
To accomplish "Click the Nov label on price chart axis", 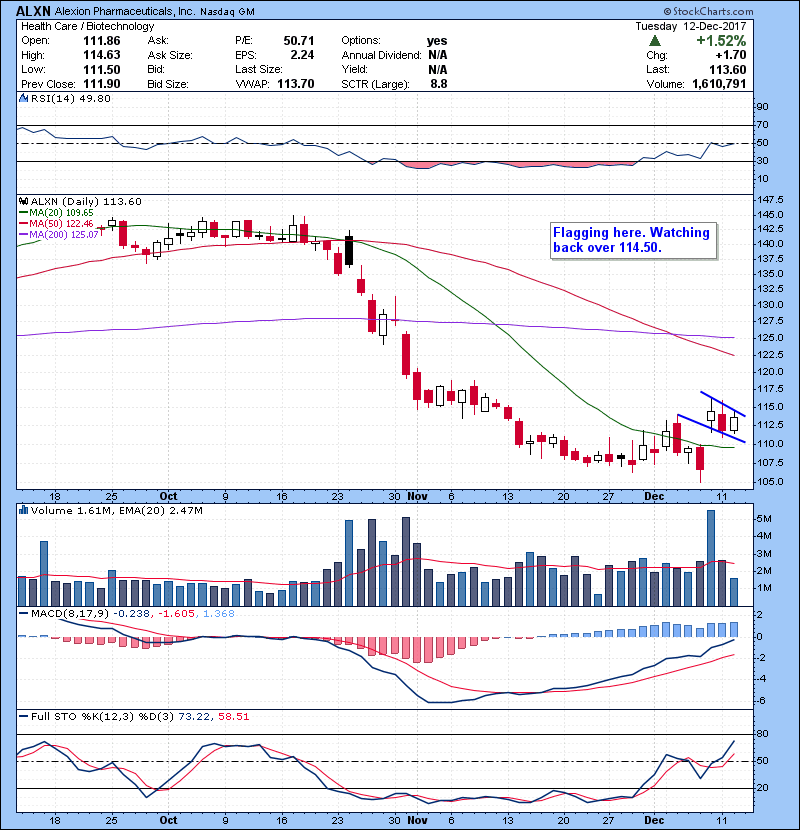I will point(417,497).
